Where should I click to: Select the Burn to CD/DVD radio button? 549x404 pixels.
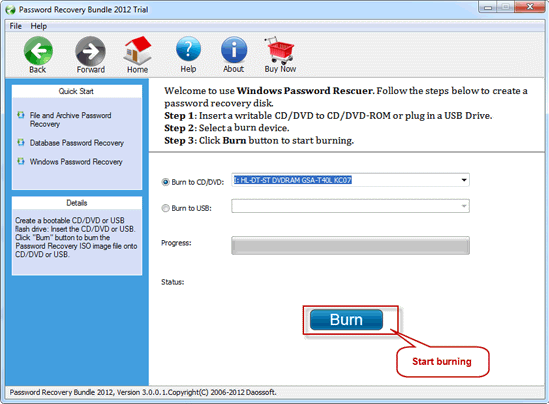point(165,182)
